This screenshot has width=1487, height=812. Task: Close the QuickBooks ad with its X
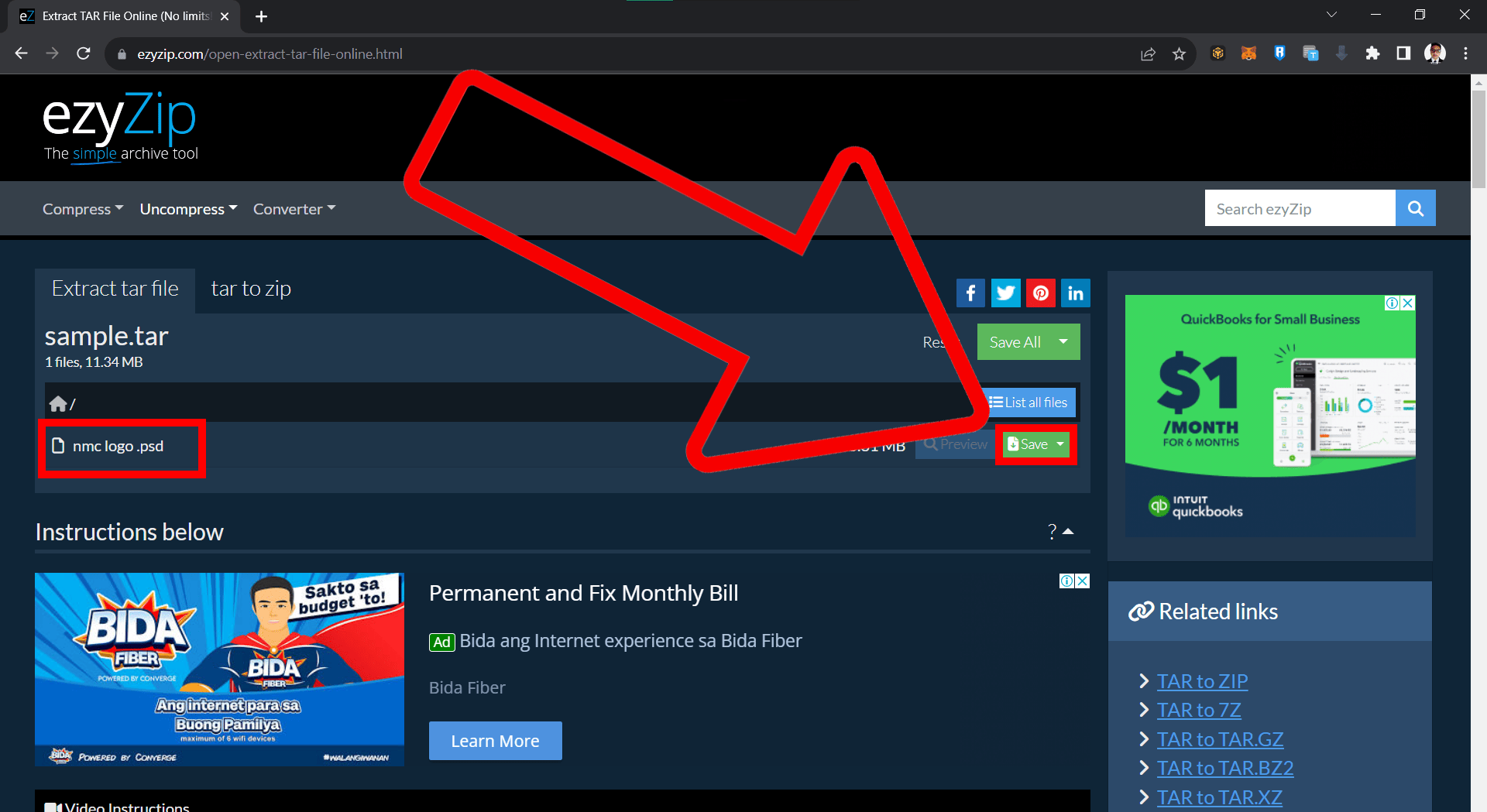[1406, 303]
